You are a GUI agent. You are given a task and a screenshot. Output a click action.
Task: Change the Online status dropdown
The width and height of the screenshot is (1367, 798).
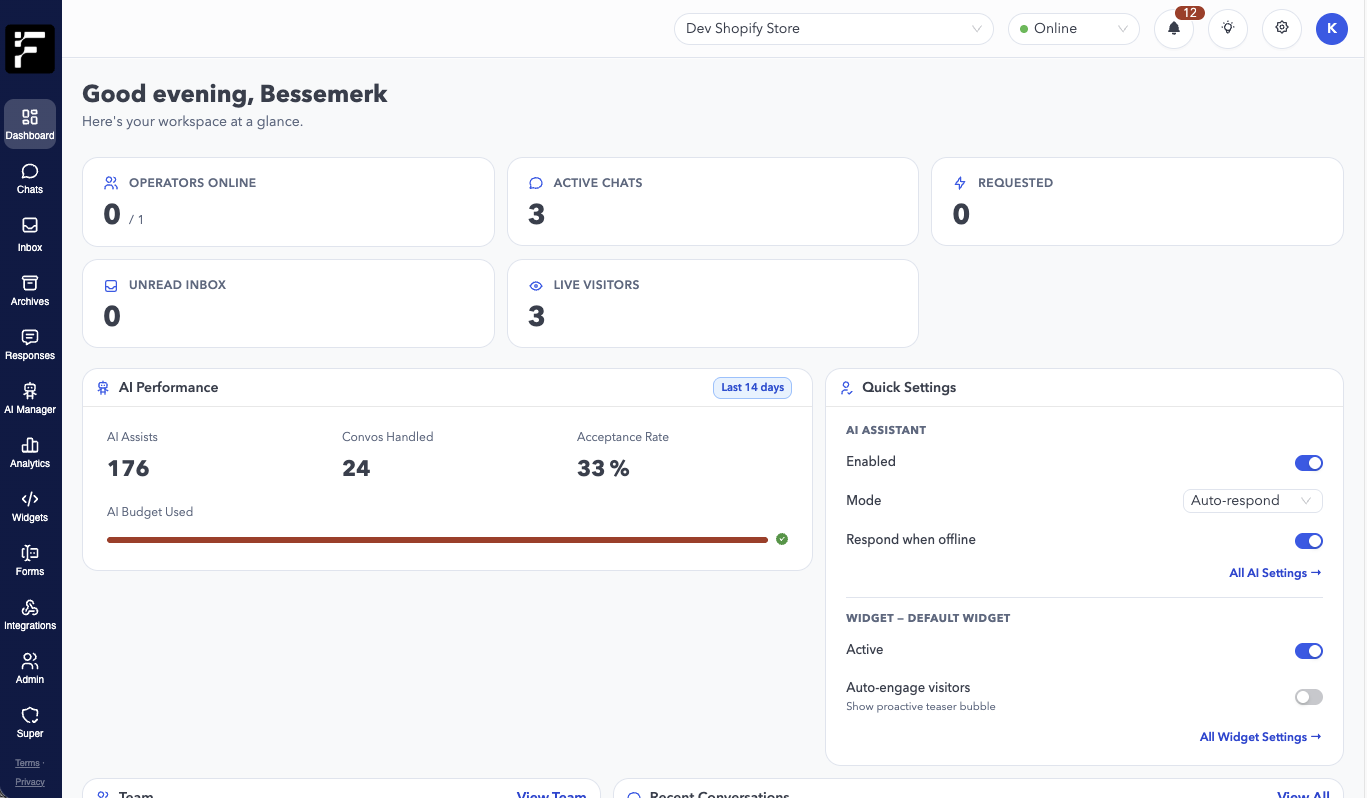(x=1073, y=29)
